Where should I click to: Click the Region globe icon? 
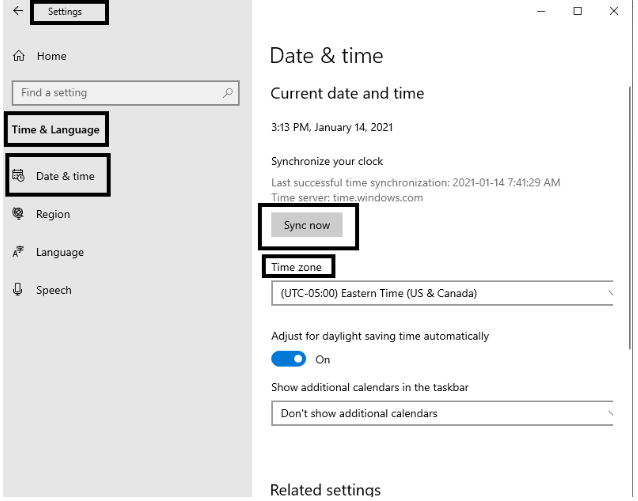[17, 214]
